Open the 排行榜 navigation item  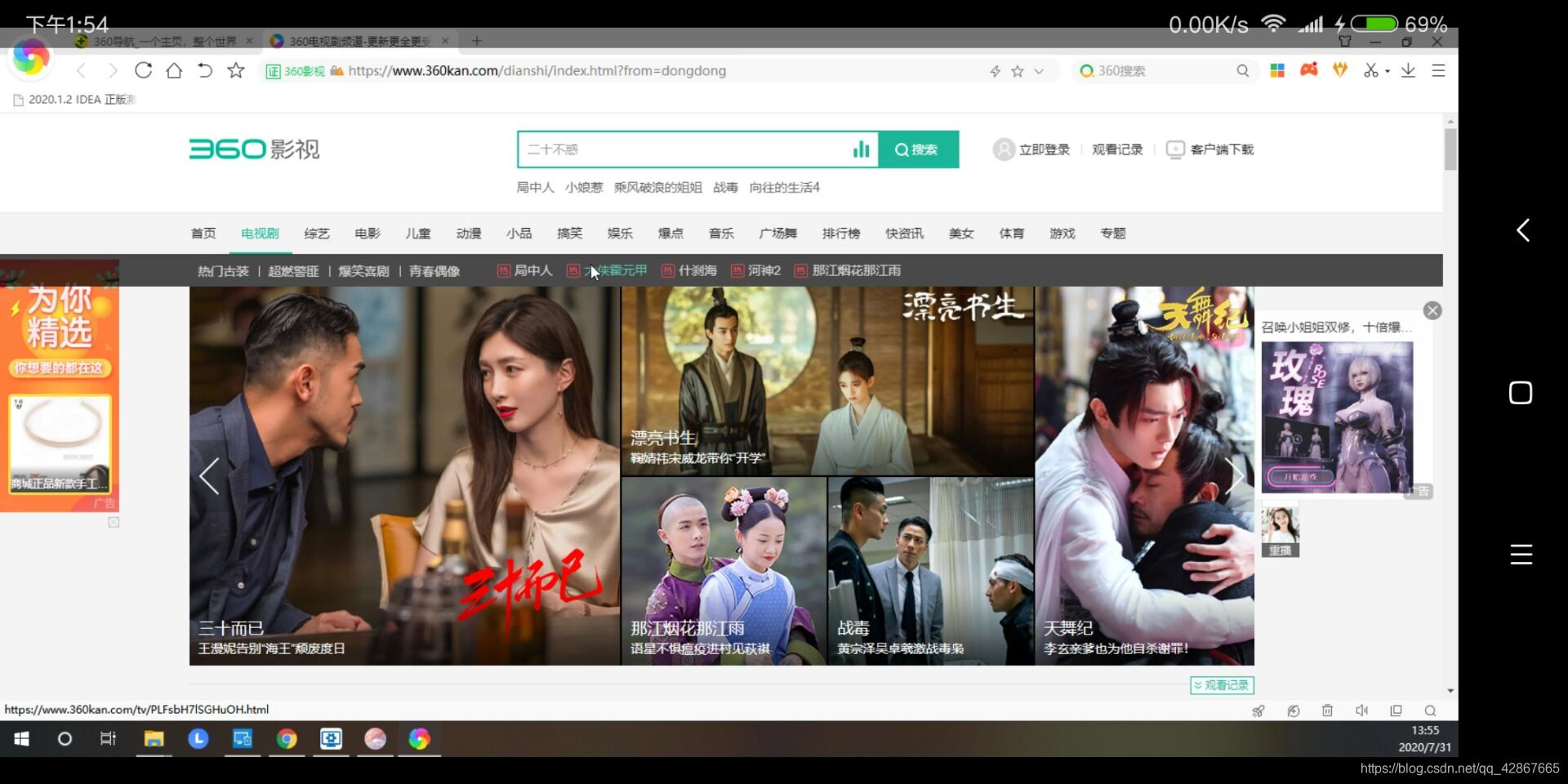click(841, 234)
